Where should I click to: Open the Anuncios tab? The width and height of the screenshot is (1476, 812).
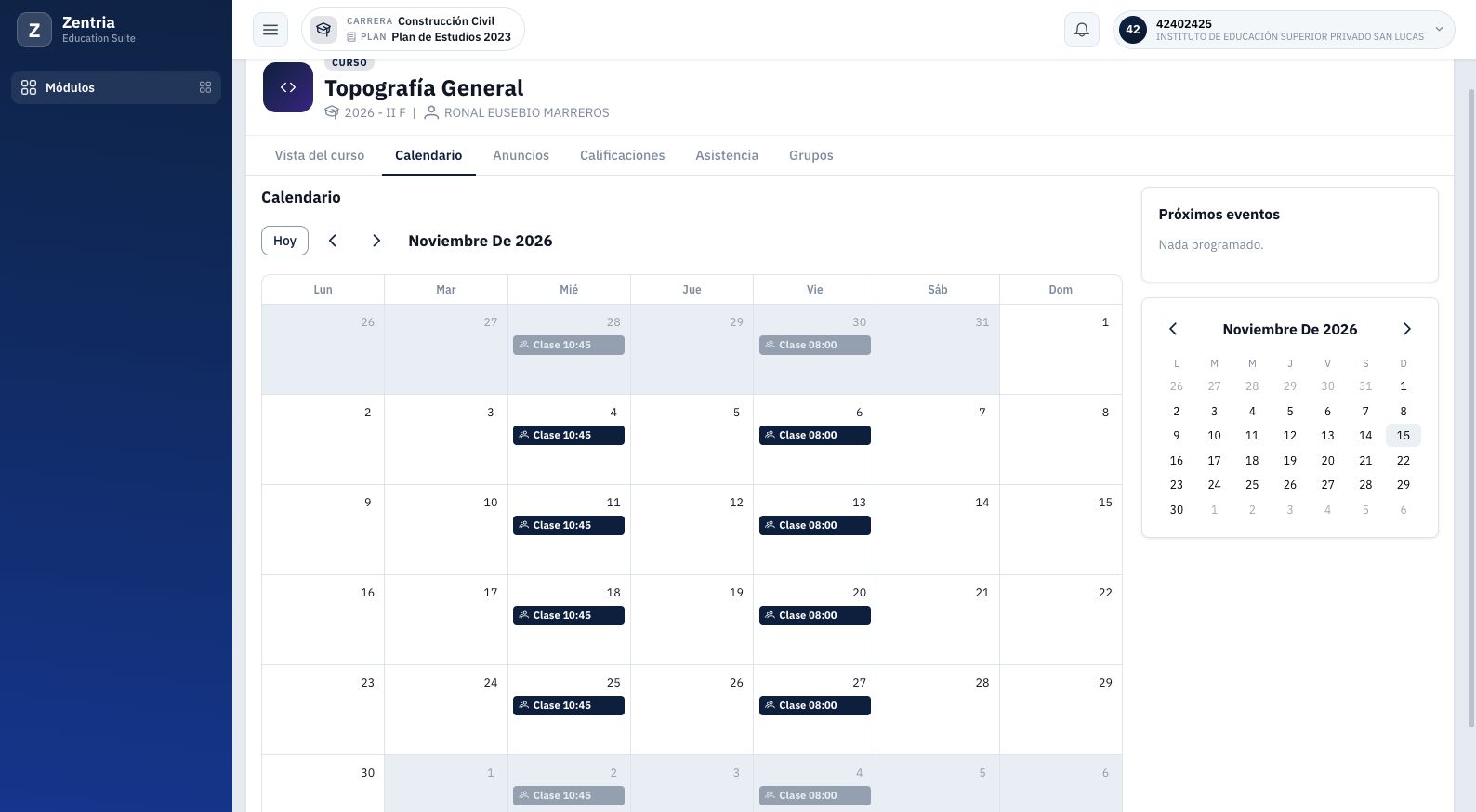coord(521,155)
